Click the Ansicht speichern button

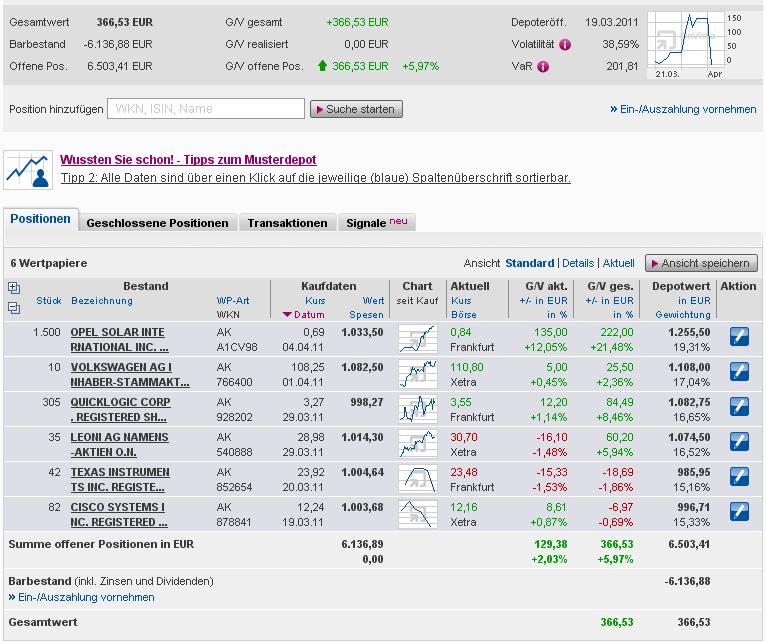701,263
